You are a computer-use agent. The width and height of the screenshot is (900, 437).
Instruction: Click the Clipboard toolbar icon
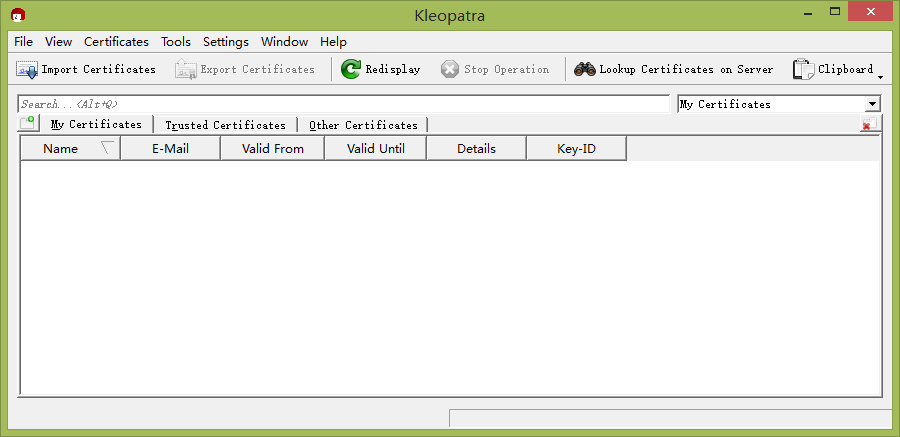pyautogui.click(x=803, y=69)
